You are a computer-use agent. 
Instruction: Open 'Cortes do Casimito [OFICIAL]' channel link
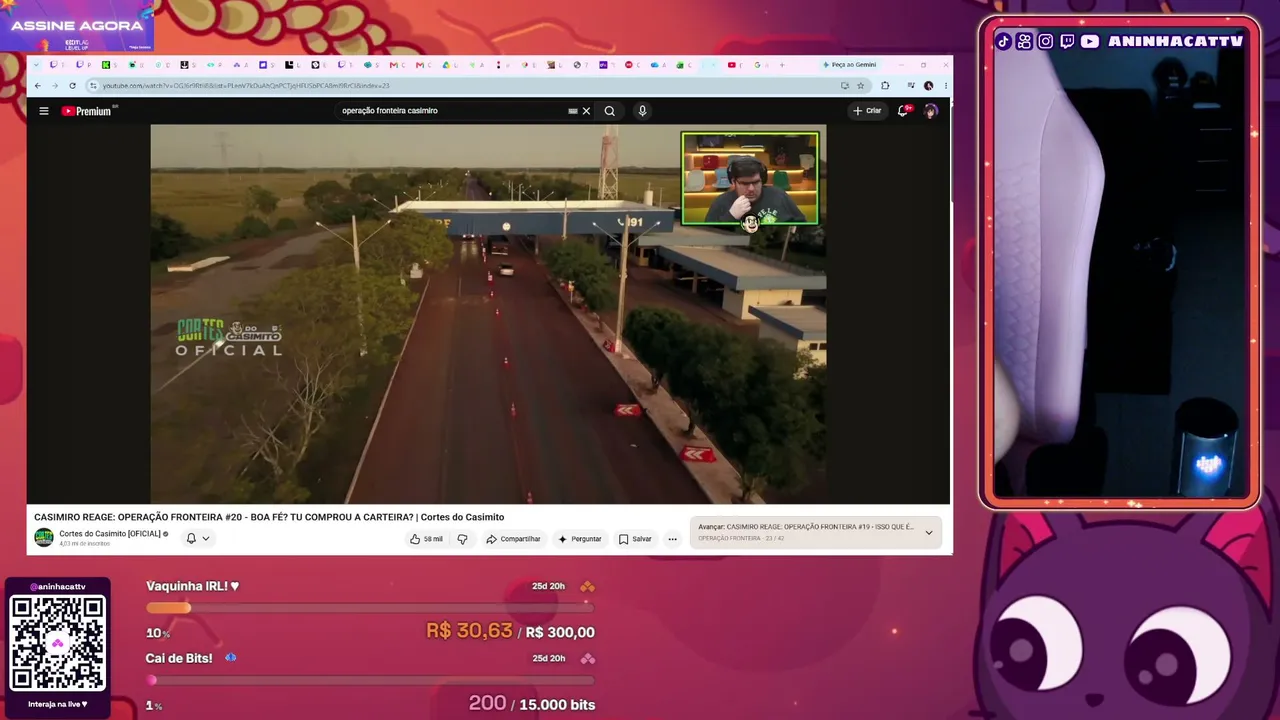[x=110, y=534]
